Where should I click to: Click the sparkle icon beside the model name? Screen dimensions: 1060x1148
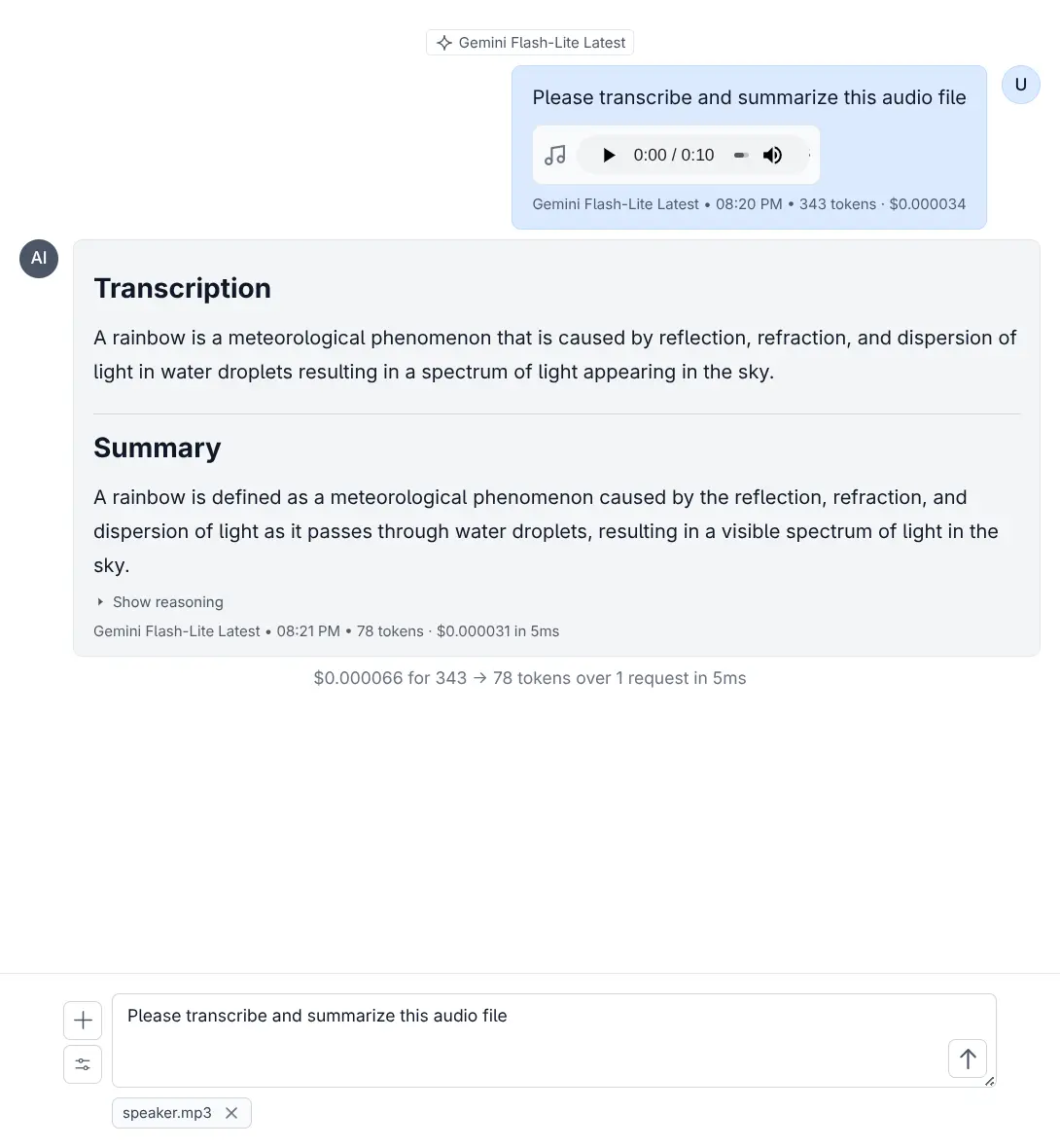[x=444, y=43]
